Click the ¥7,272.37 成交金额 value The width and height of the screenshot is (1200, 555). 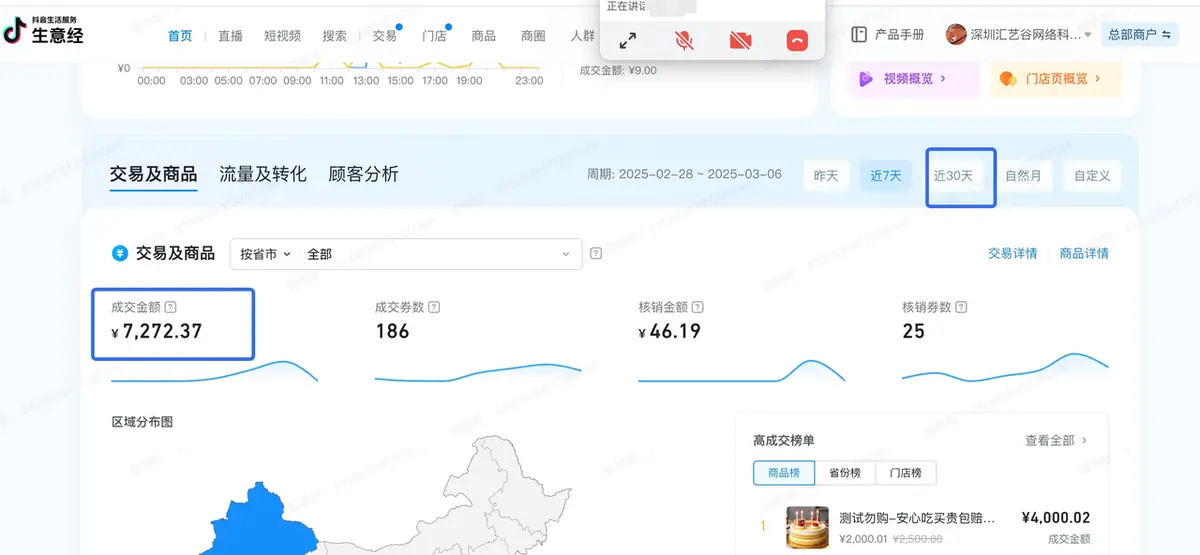tap(157, 331)
